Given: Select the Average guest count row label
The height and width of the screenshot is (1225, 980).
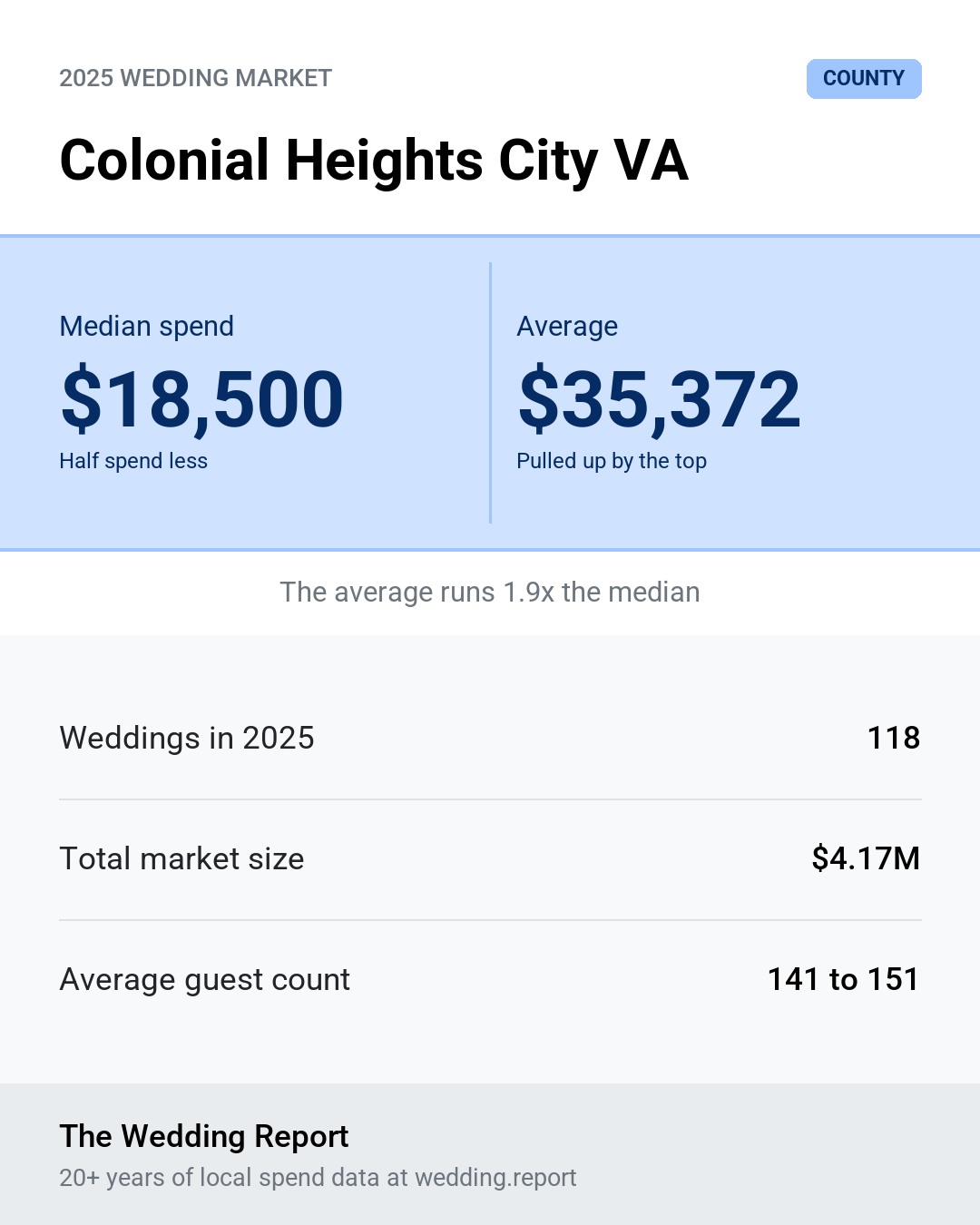Looking at the screenshot, I should (x=205, y=980).
